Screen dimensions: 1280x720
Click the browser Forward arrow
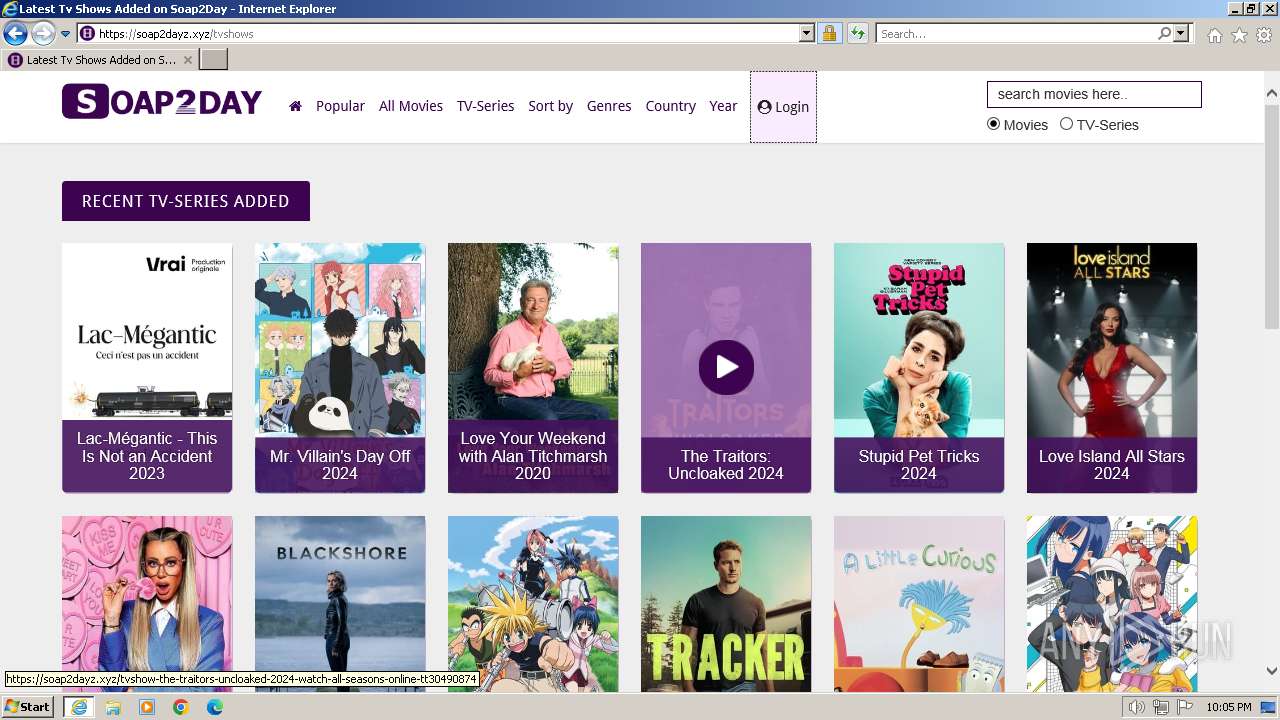(43, 34)
